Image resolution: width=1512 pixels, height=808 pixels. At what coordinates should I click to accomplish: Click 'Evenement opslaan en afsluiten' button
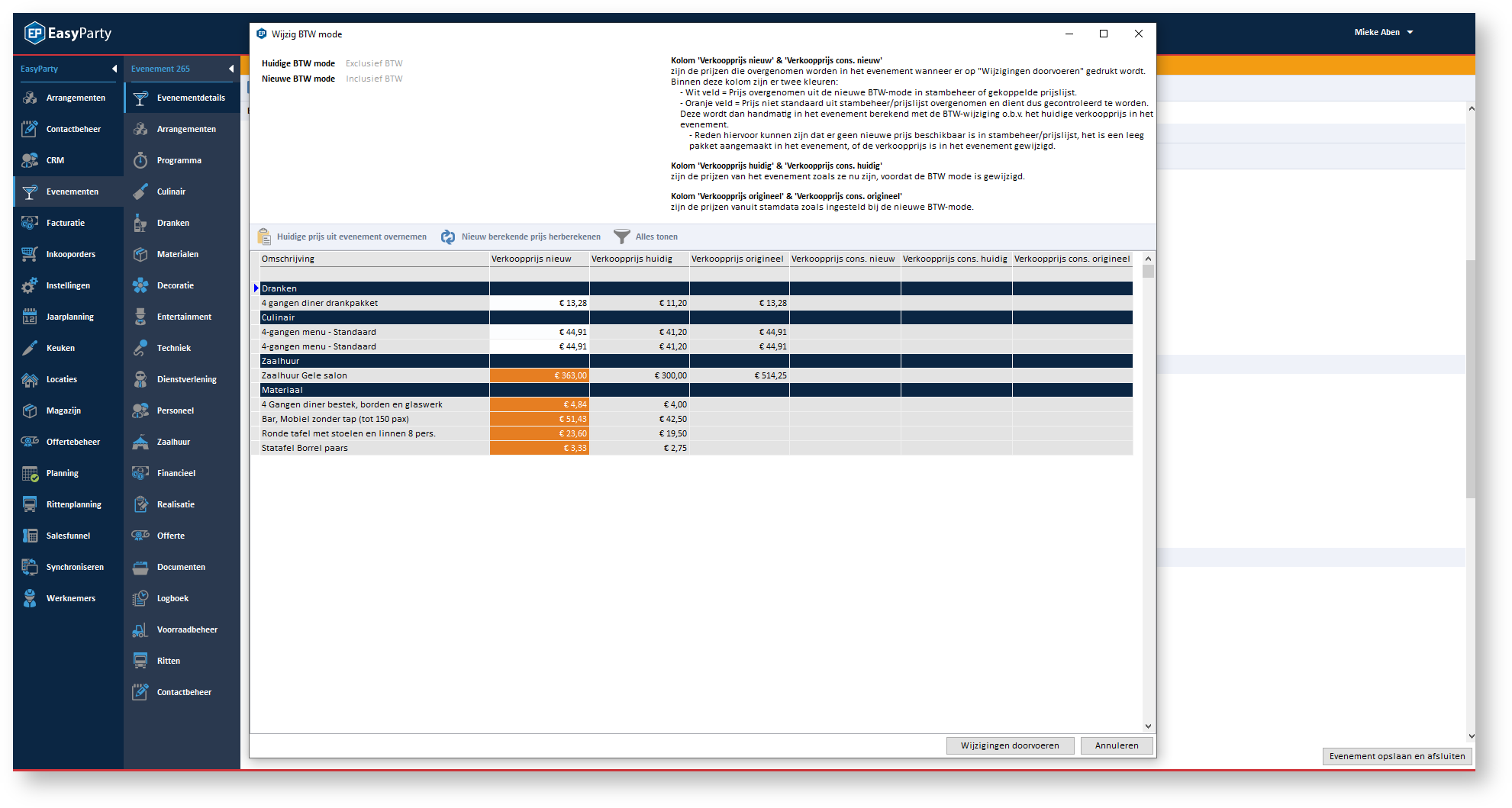coord(1396,756)
